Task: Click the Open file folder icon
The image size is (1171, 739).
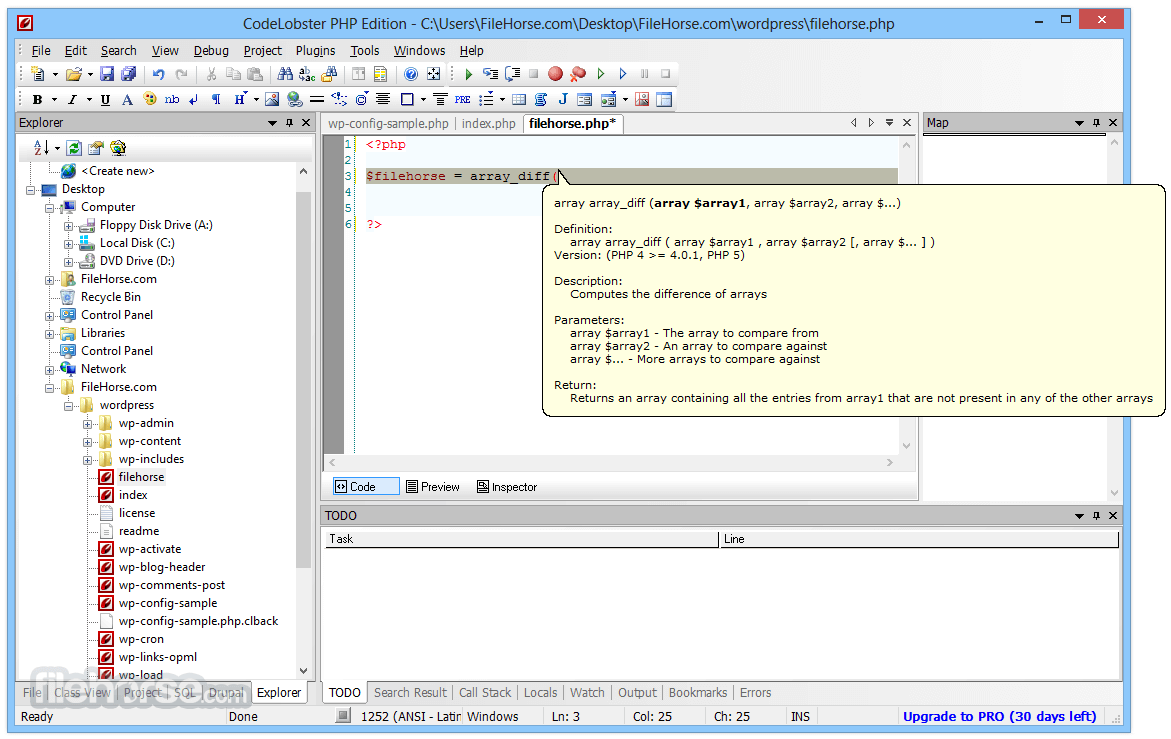Action: click(73, 74)
